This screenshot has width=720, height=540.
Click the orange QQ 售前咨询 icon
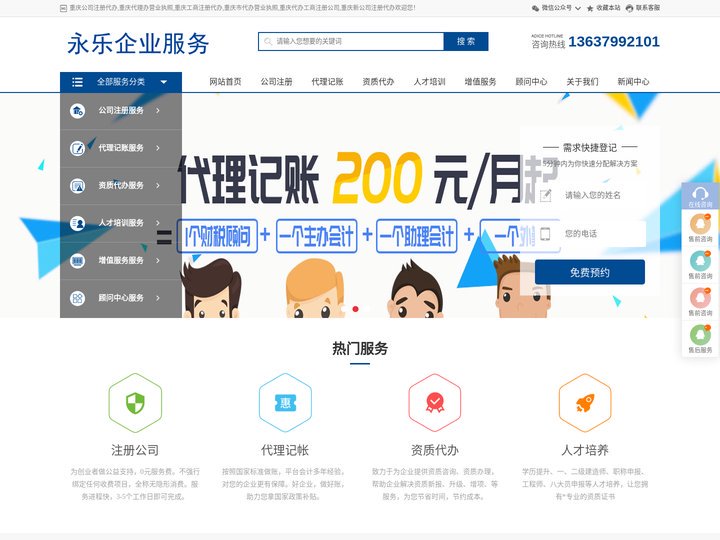[x=700, y=224]
